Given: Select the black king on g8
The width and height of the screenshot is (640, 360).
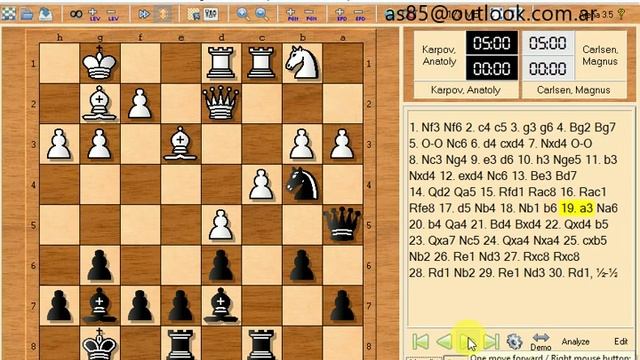Looking at the screenshot, I should 100,344.
